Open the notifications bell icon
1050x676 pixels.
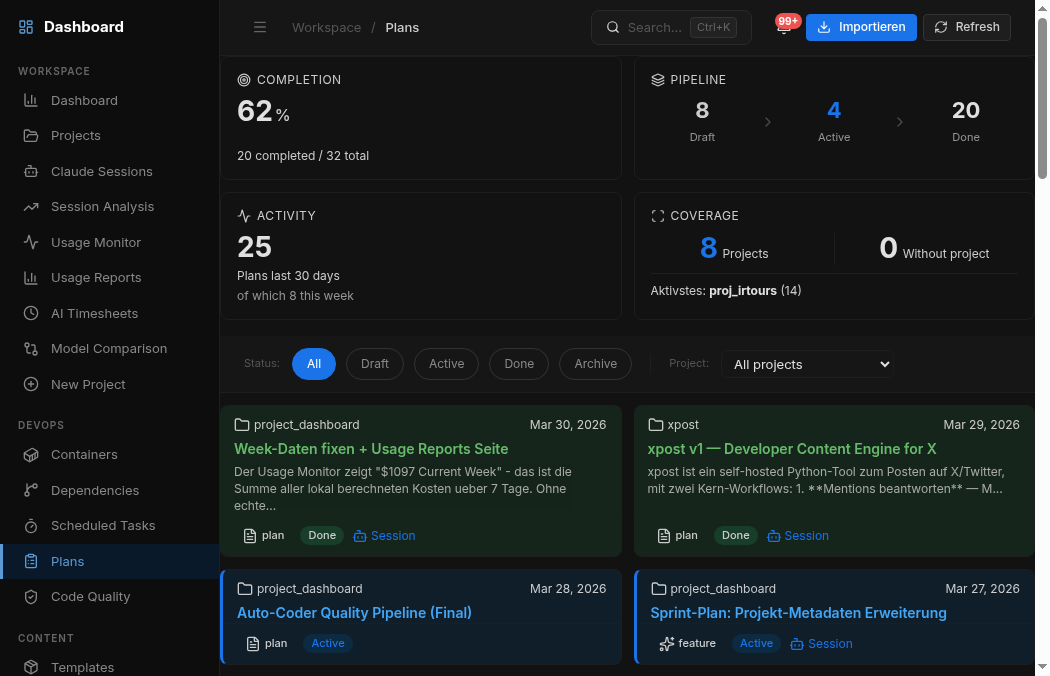coord(784,28)
